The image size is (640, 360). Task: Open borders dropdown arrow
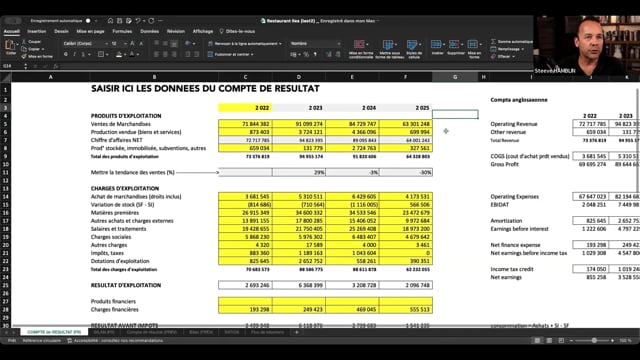pyautogui.click(x=107, y=54)
